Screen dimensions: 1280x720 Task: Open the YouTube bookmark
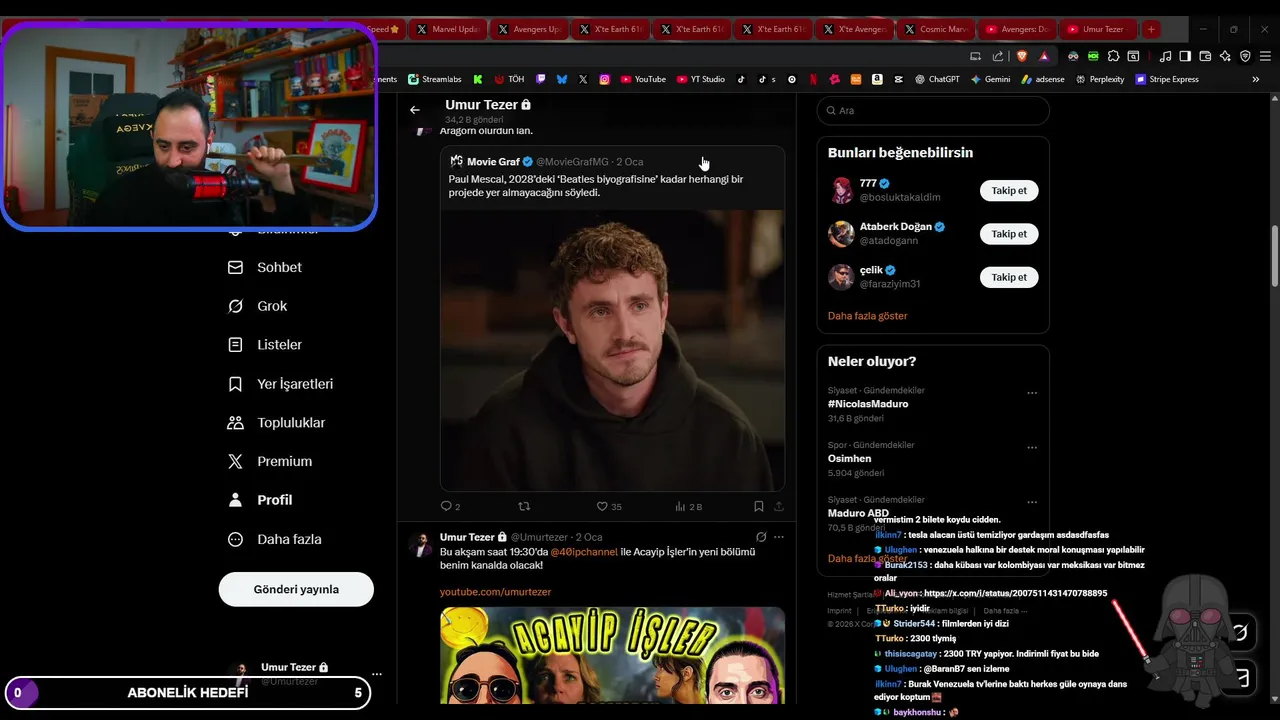click(x=642, y=79)
